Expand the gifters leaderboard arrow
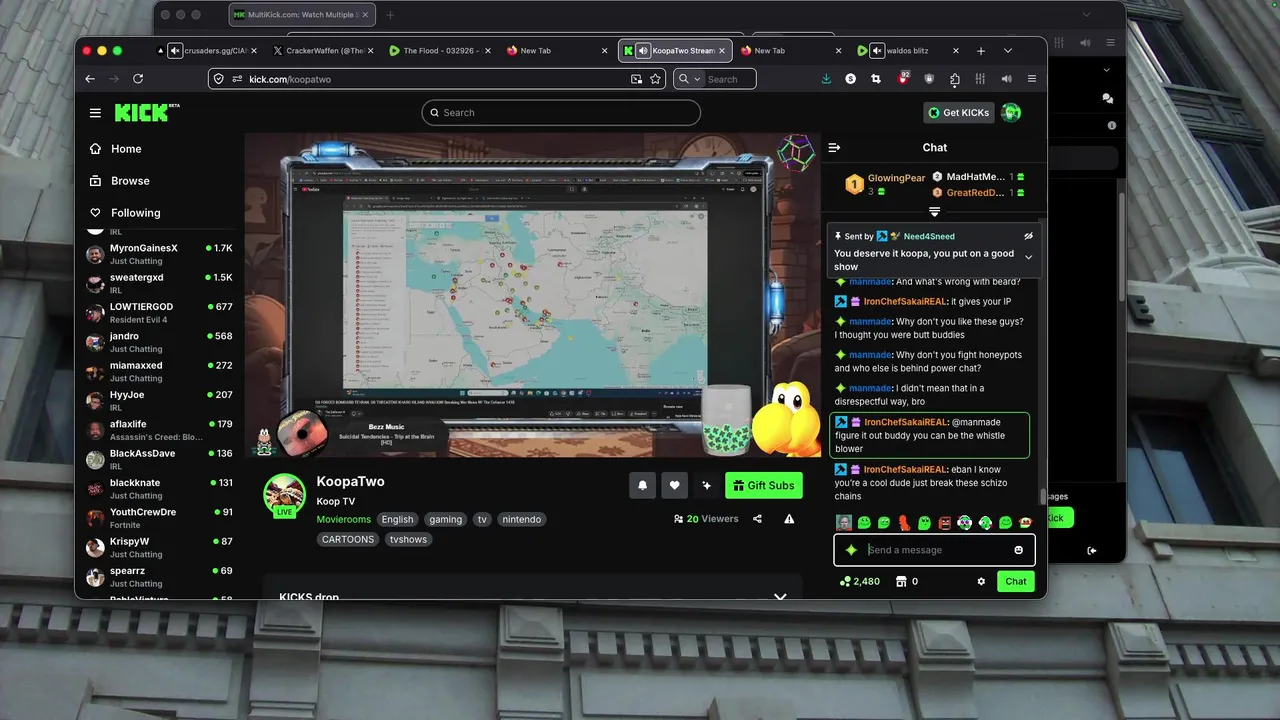This screenshot has height=720, width=1280. [934, 212]
